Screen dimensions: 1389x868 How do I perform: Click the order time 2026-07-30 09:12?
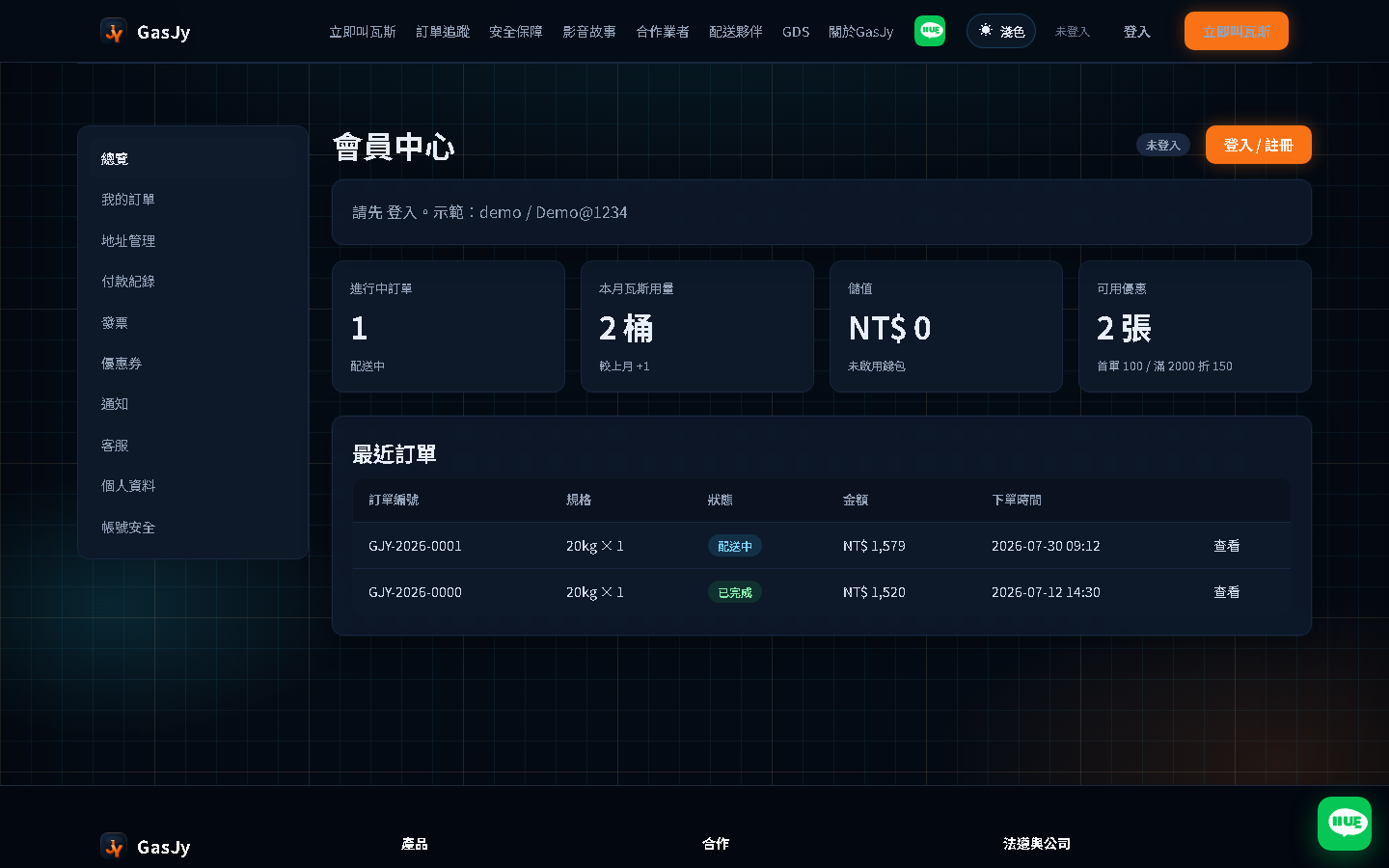point(1046,546)
